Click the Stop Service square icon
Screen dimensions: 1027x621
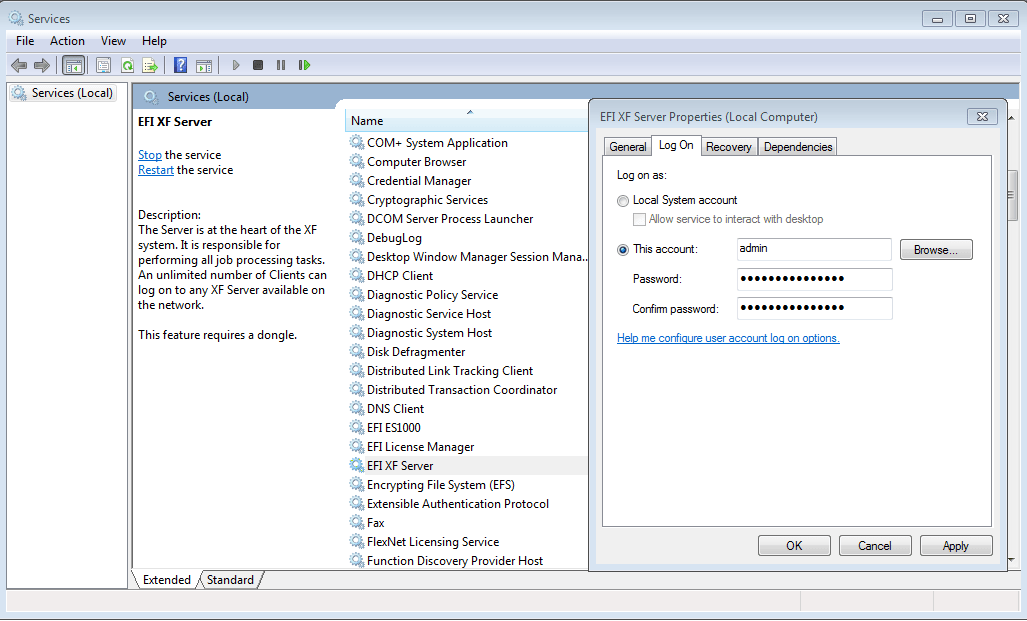coord(258,65)
